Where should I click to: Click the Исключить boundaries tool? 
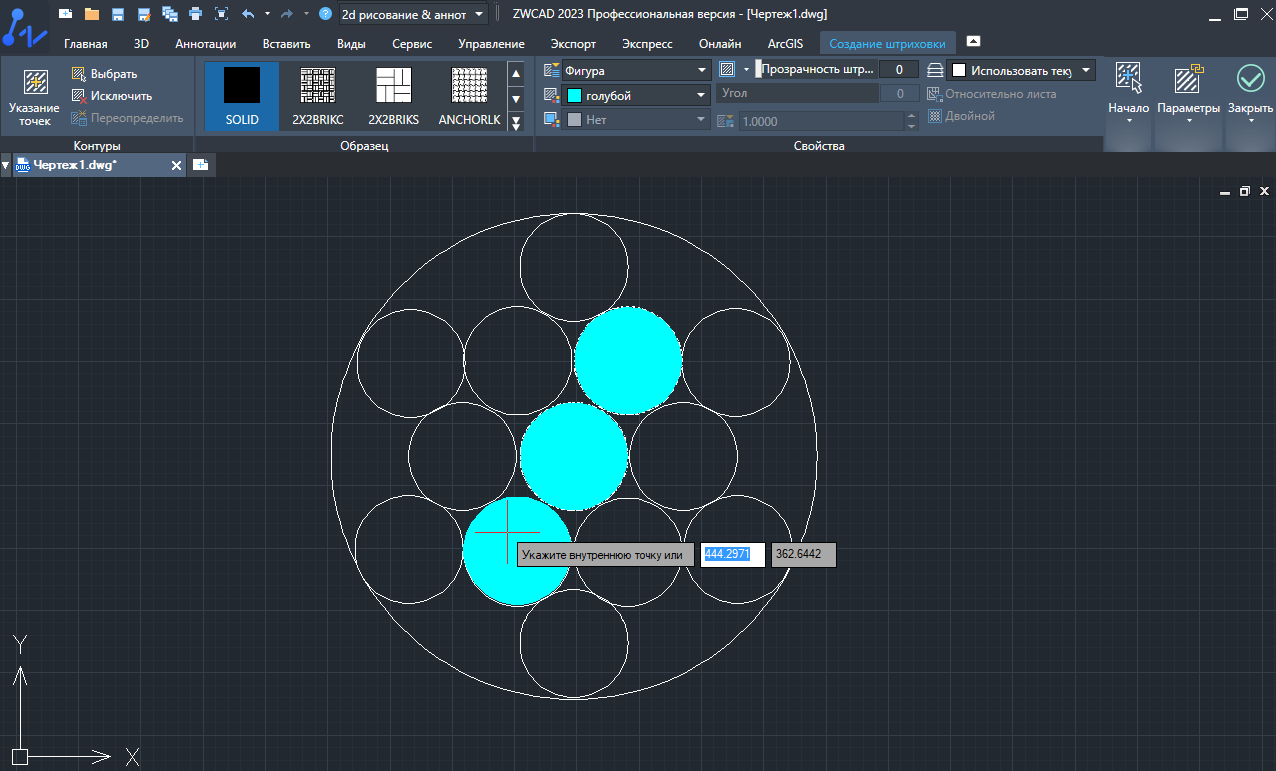[111, 96]
